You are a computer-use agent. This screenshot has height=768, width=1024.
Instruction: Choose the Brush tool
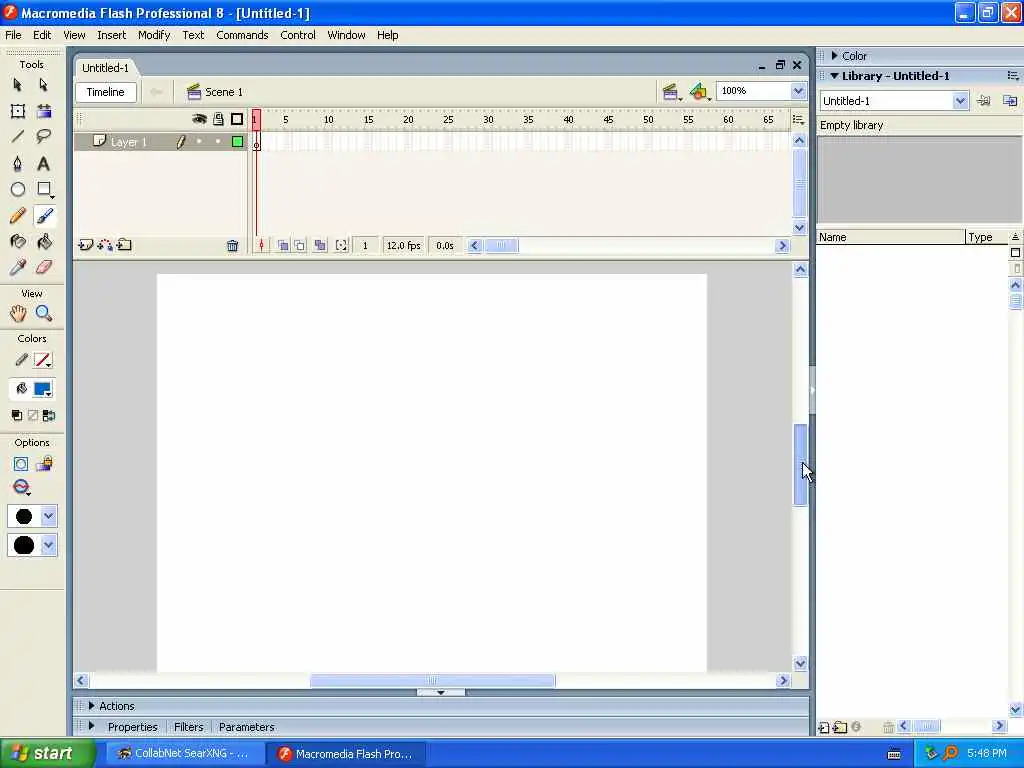coord(44,216)
